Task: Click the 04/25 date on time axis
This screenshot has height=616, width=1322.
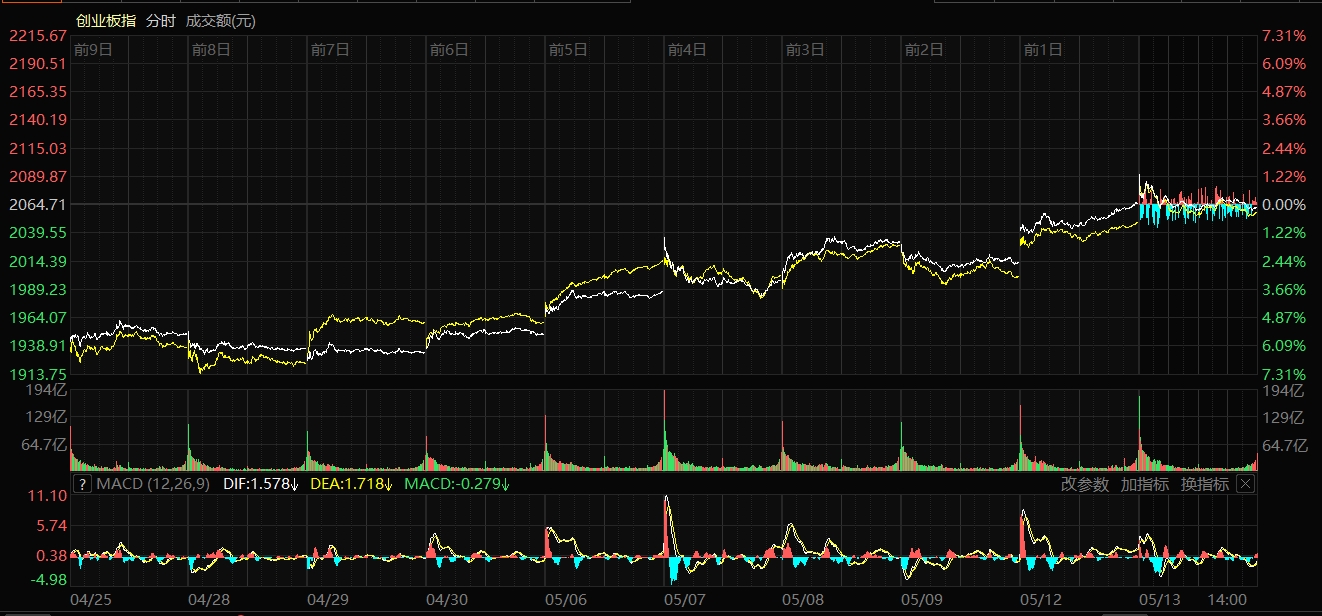Action: (90, 600)
